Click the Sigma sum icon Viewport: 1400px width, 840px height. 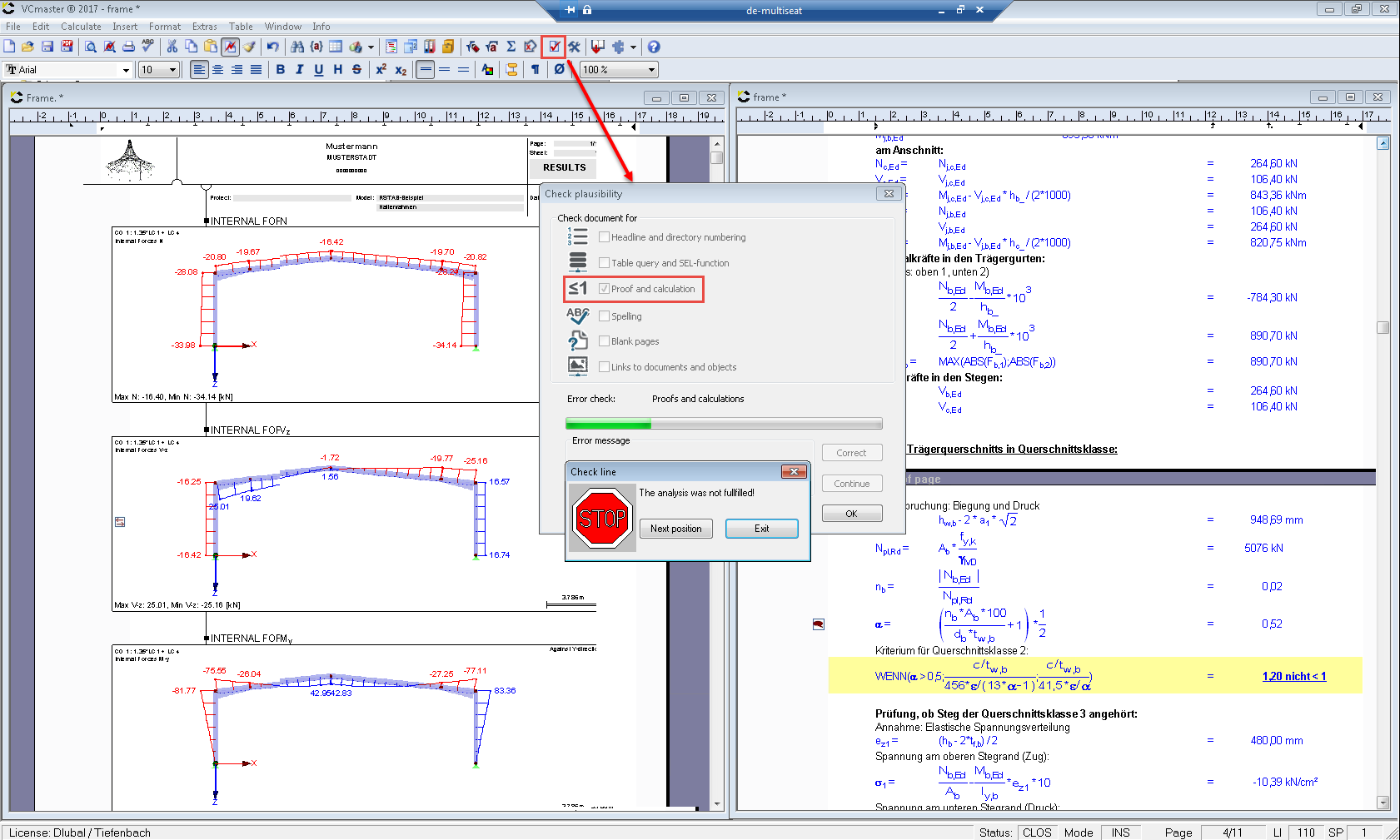[511, 47]
